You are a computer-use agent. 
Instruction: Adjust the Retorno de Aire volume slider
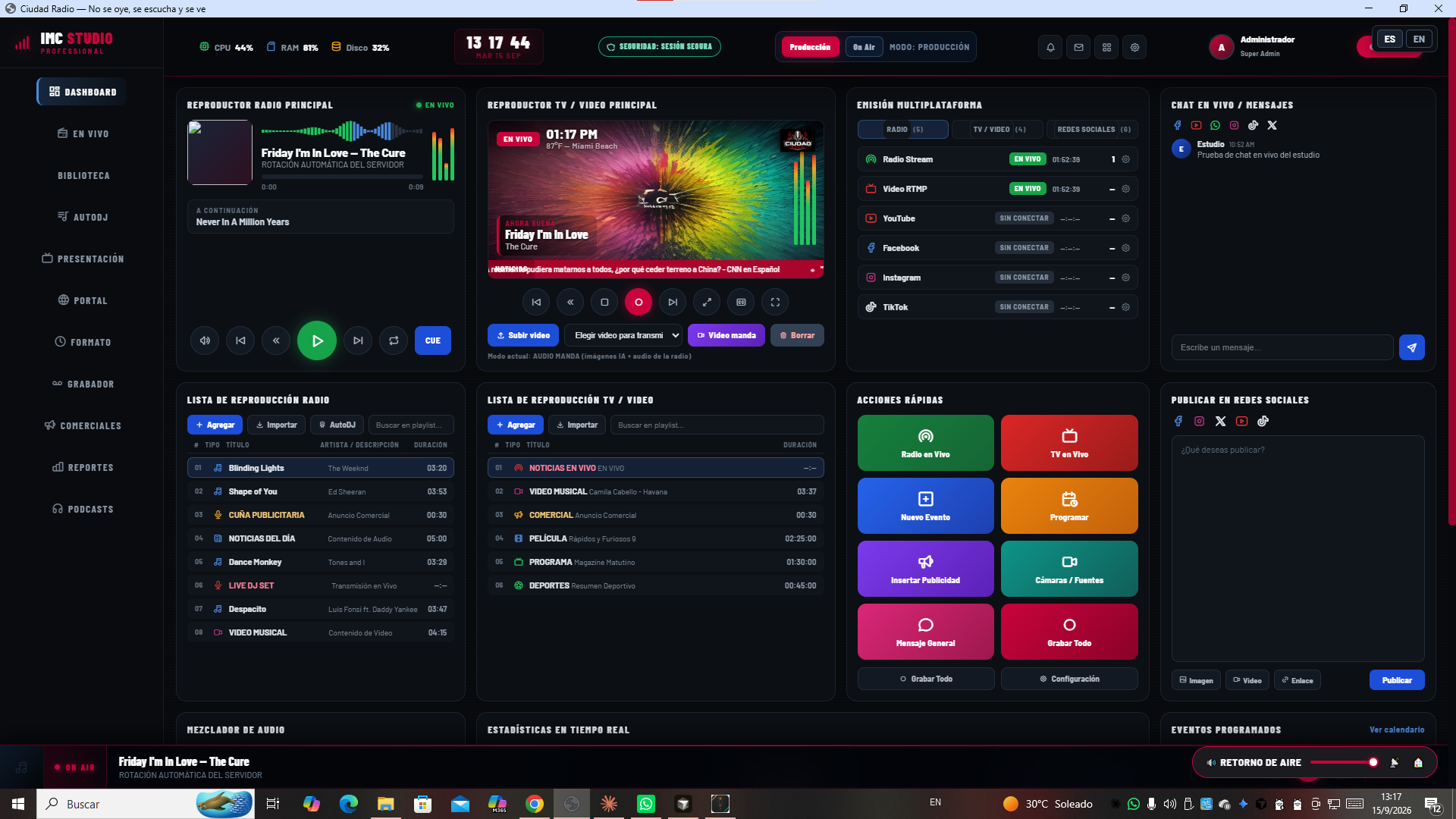tap(1343, 763)
